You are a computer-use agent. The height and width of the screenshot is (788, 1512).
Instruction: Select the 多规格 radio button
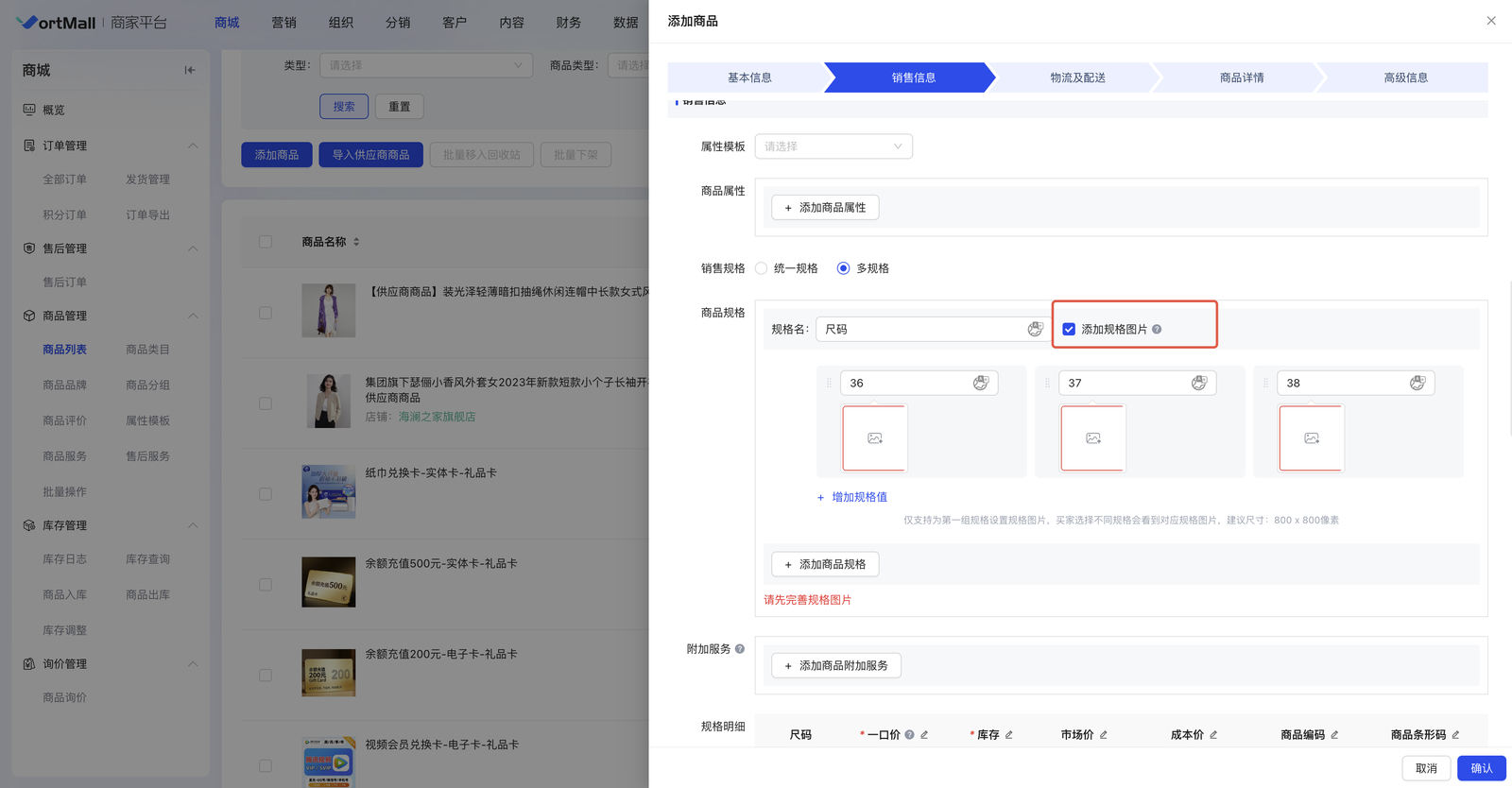point(843,268)
